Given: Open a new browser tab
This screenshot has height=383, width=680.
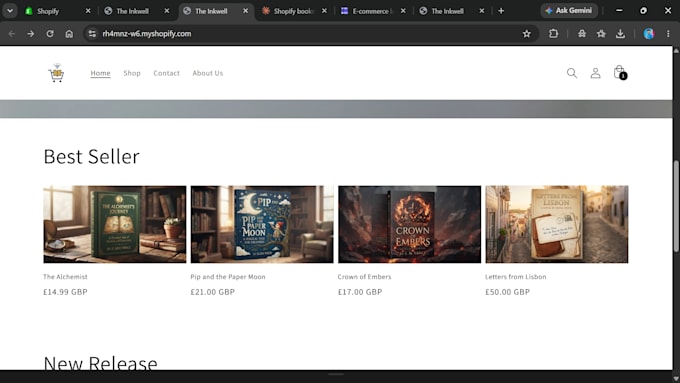Looking at the screenshot, I should click(x=501, y=11).
